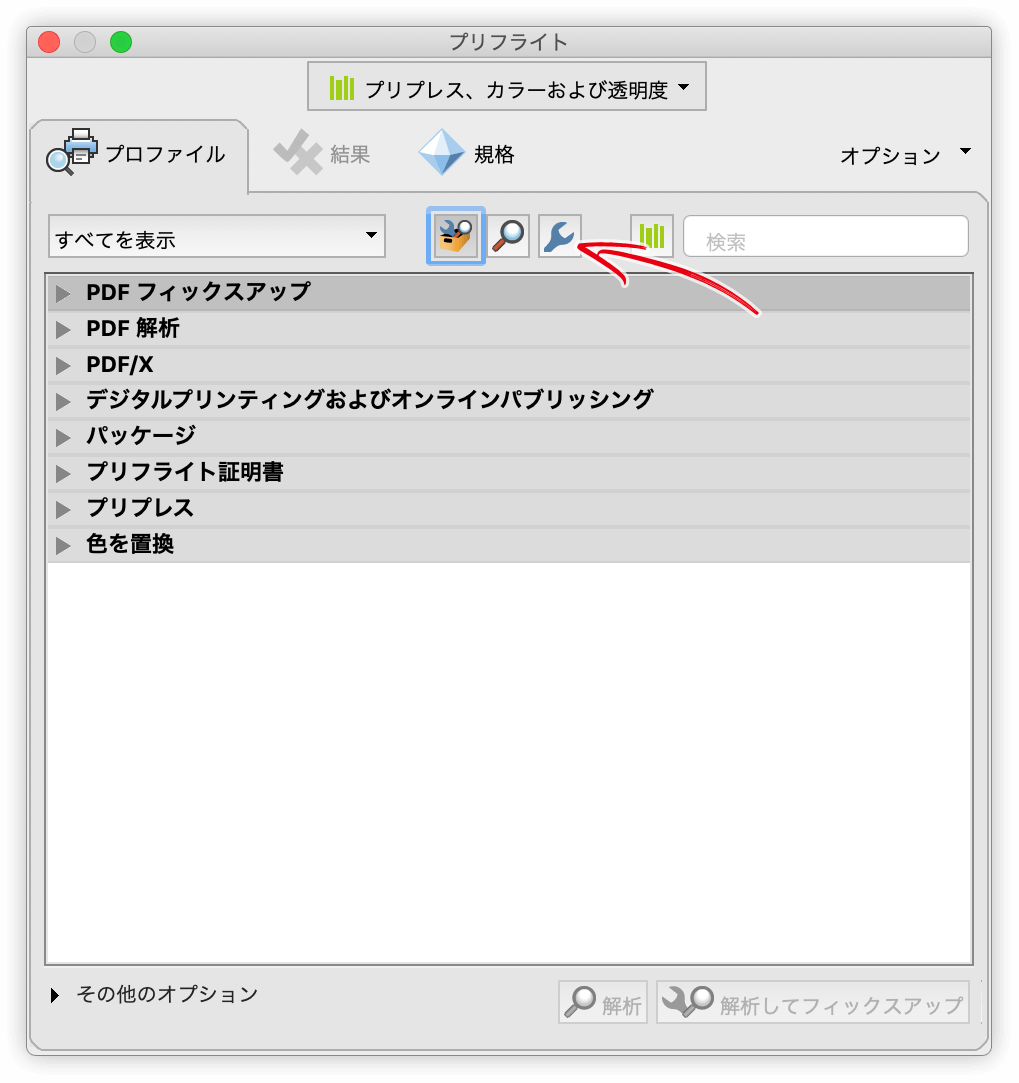Expand the PDF/X group
This screenshot has width=1019, height=1083.
[x=63, y=365]
